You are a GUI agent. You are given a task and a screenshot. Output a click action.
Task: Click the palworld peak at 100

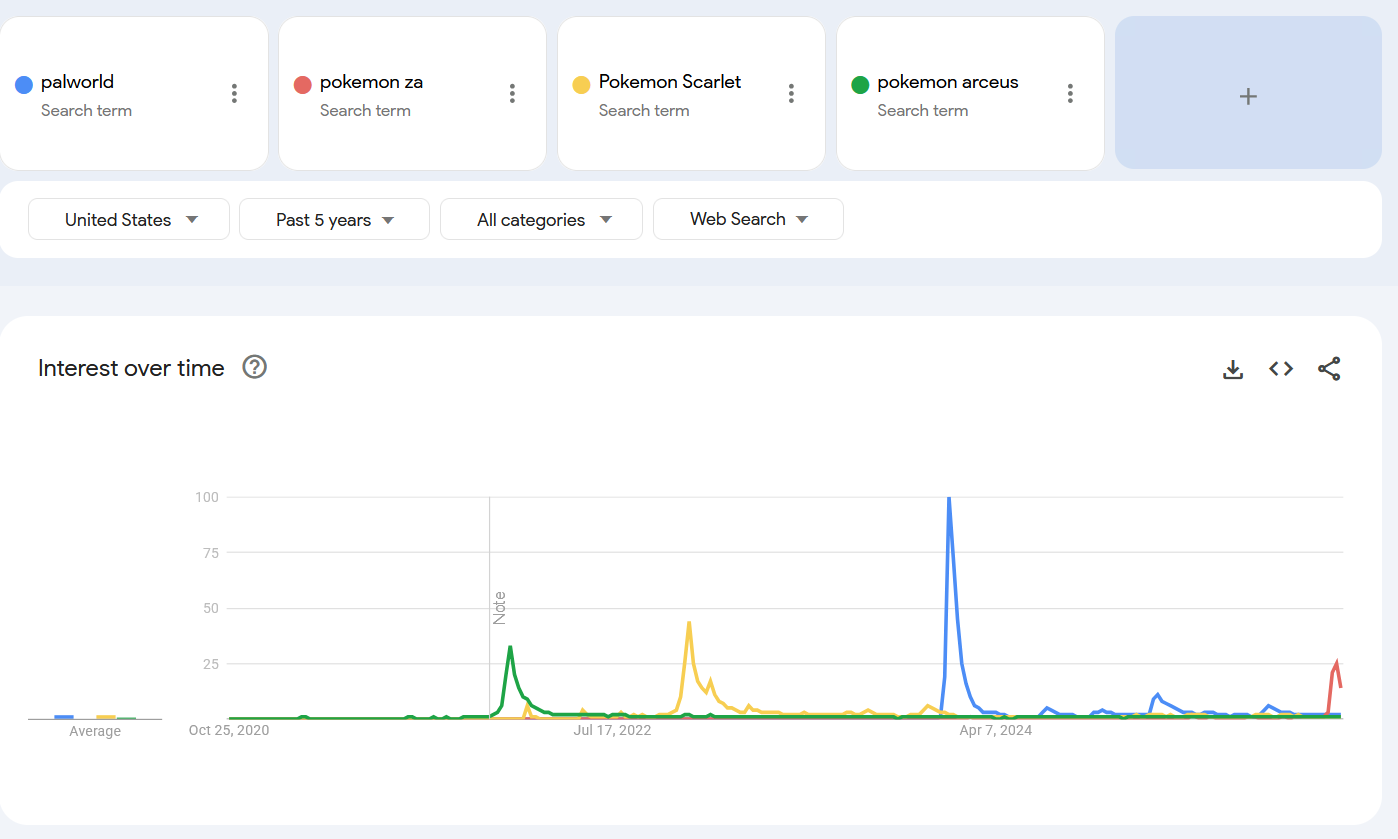948,499
